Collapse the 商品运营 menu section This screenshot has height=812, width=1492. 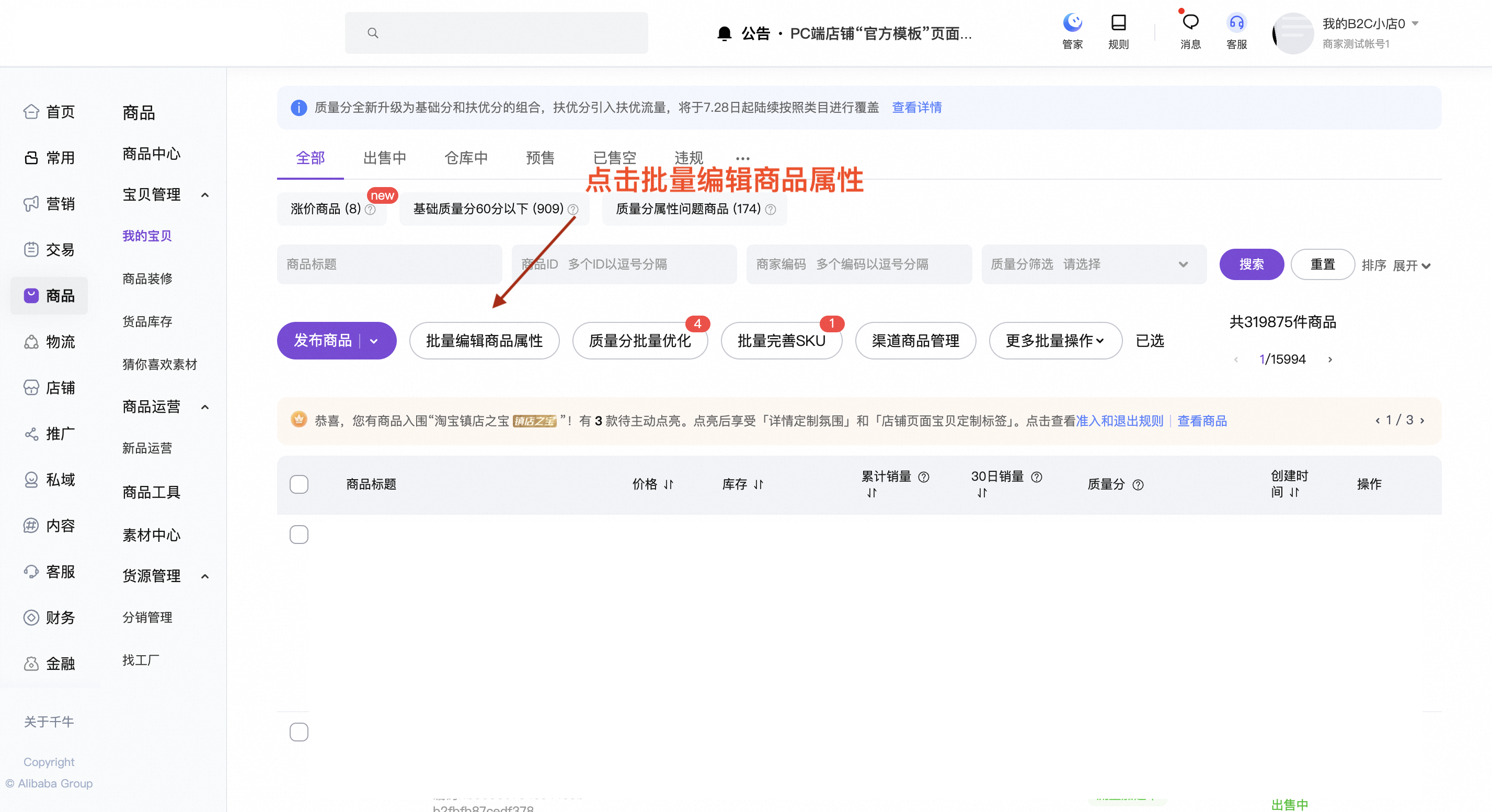click(204, 408)
